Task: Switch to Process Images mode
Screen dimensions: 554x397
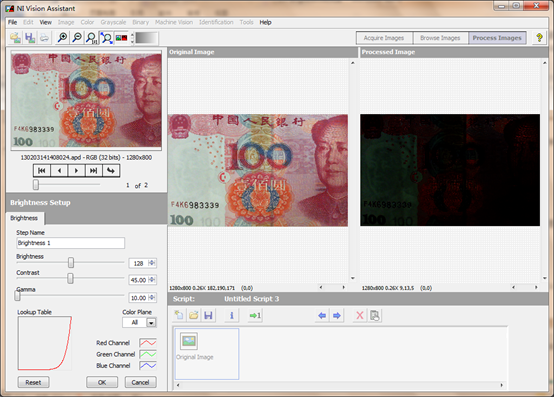Action: 497,38
